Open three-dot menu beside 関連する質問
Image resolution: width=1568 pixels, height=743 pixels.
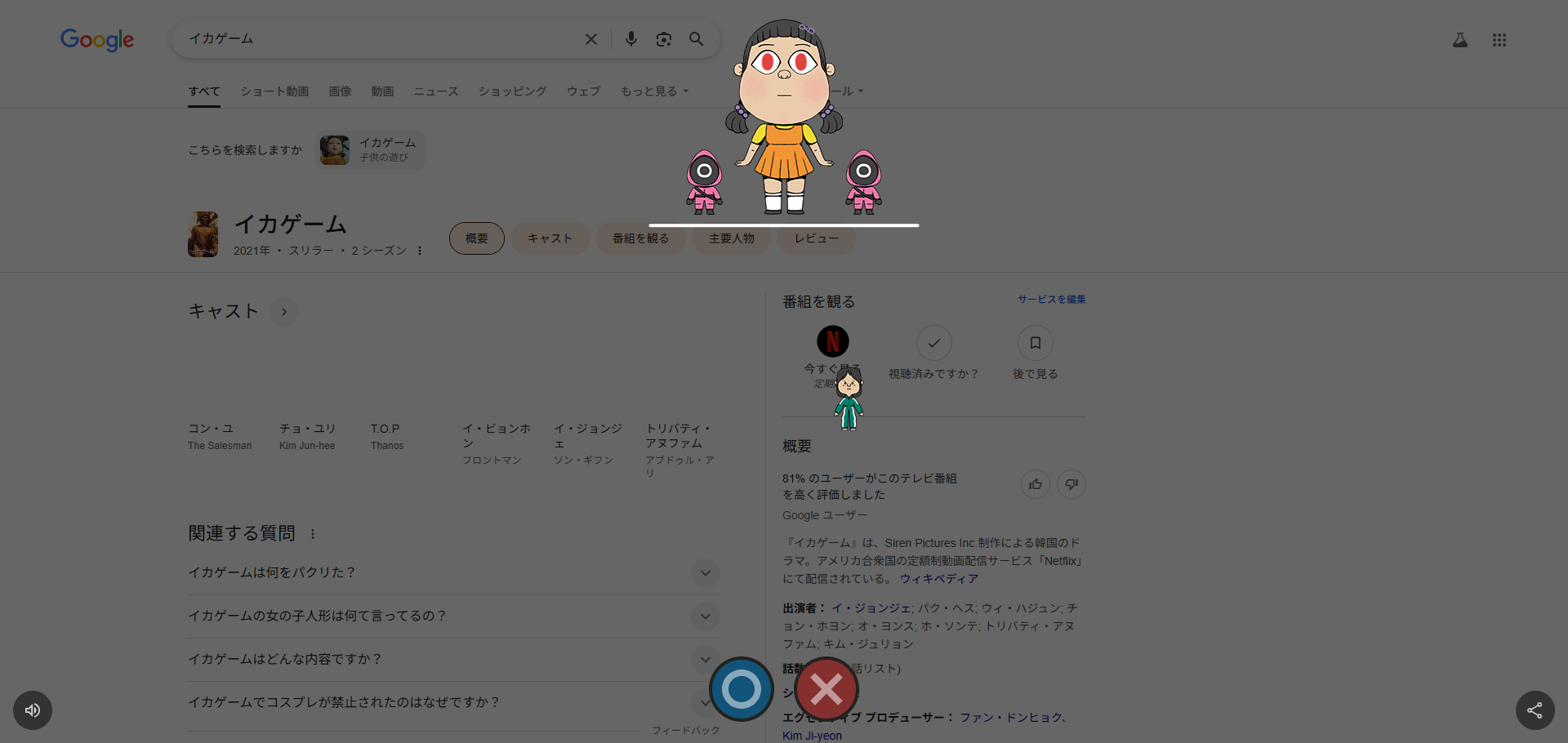coord(313,534)
